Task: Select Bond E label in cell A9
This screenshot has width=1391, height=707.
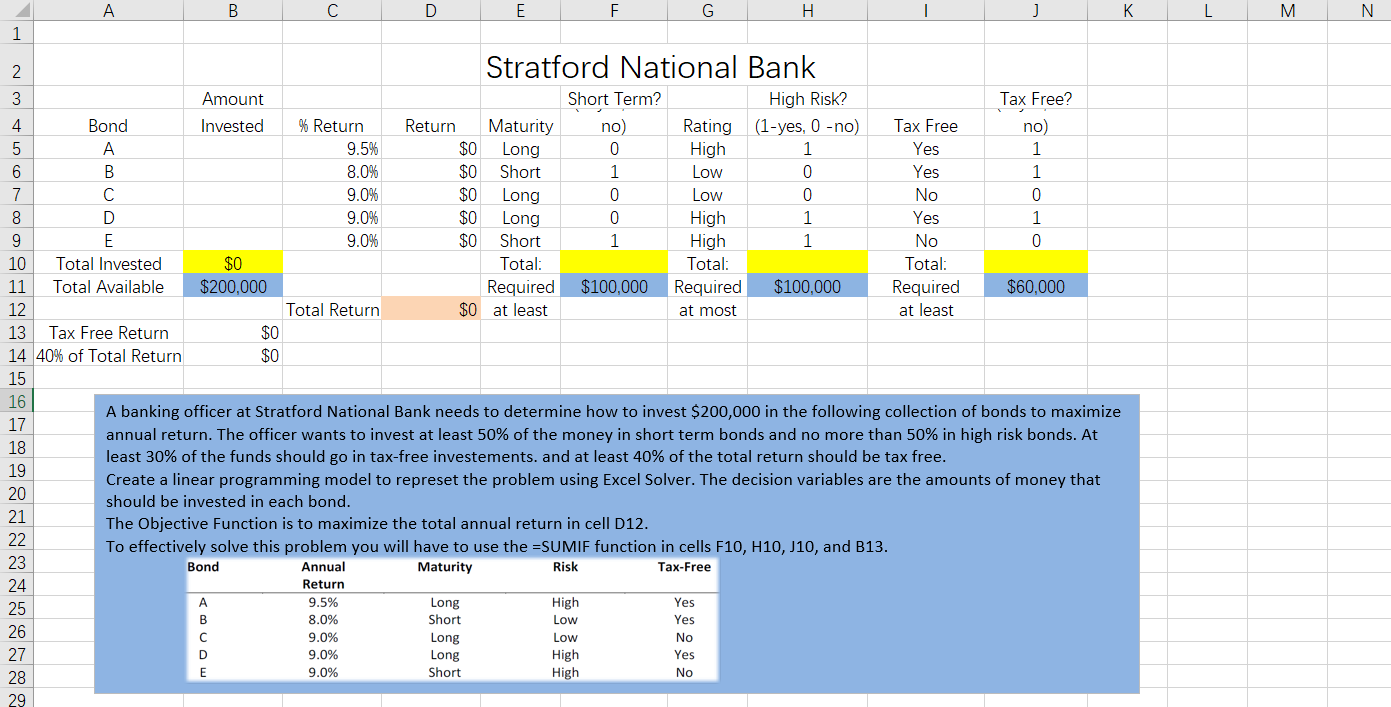Action: point(109,240)
